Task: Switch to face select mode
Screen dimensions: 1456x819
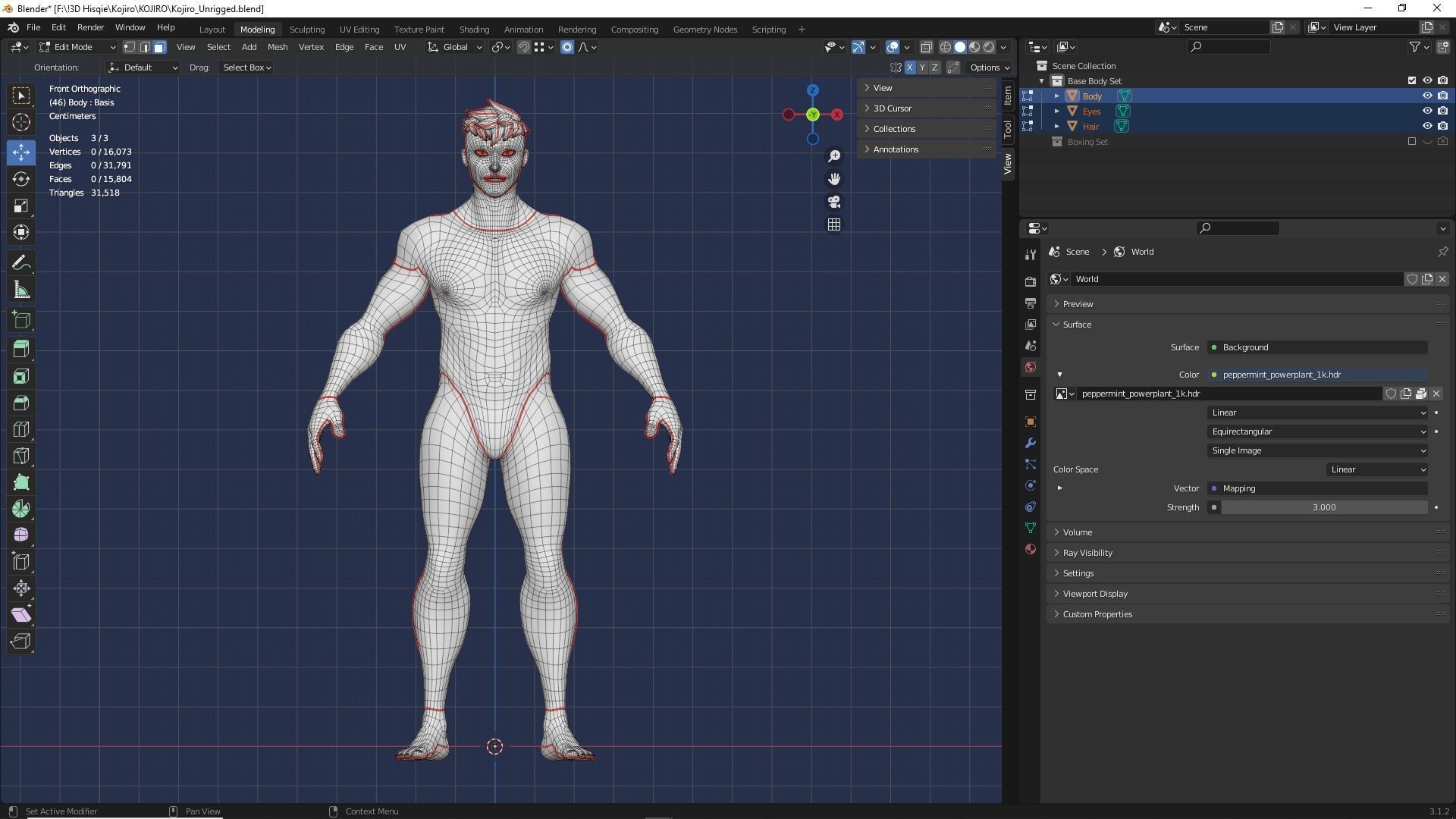Action: pos(159,47)
